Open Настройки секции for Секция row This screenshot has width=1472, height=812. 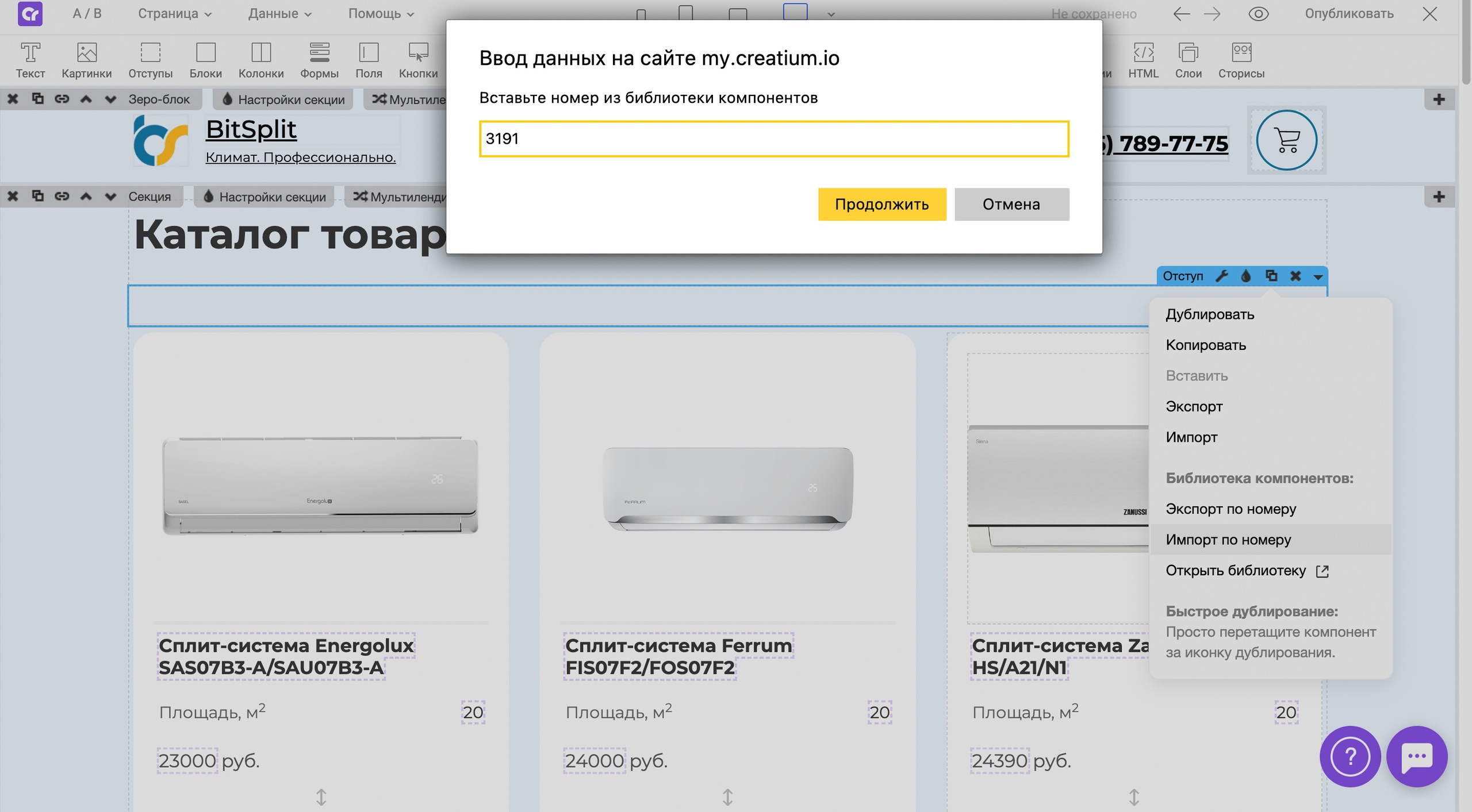(264, 197)
